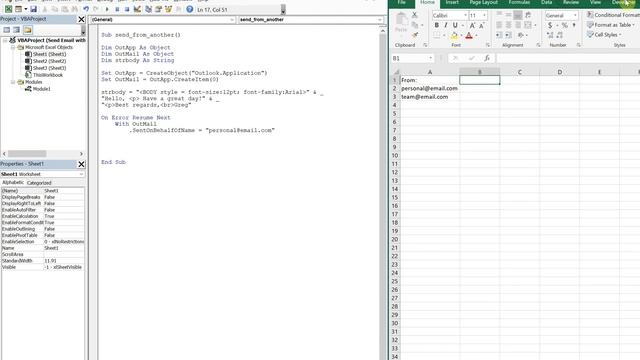Undo the last edit in VBA editor
Screen dimensions: 640x360
pyautogui.click(x=86, y=9)
